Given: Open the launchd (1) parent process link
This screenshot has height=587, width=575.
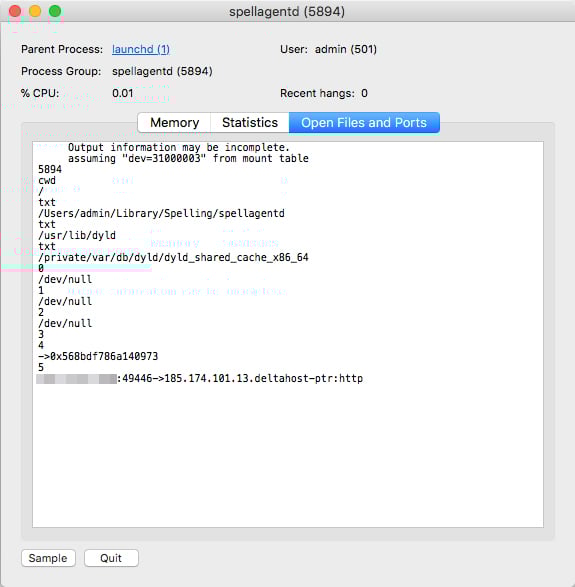Looking at the screenshot, I should [x=141, y=49].
